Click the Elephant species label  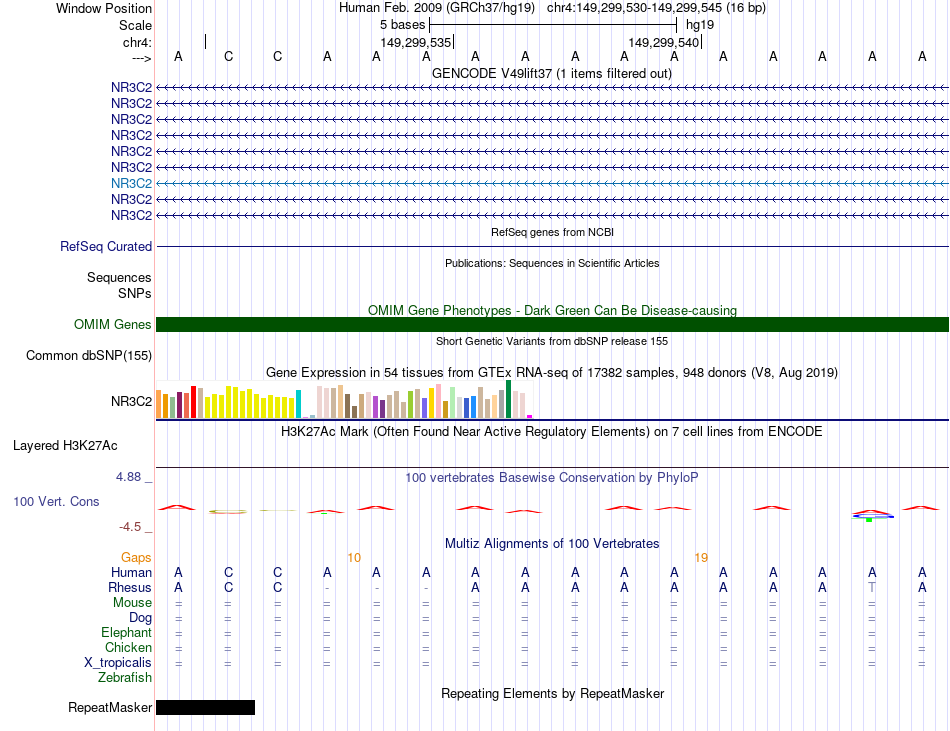coord(127,632)
